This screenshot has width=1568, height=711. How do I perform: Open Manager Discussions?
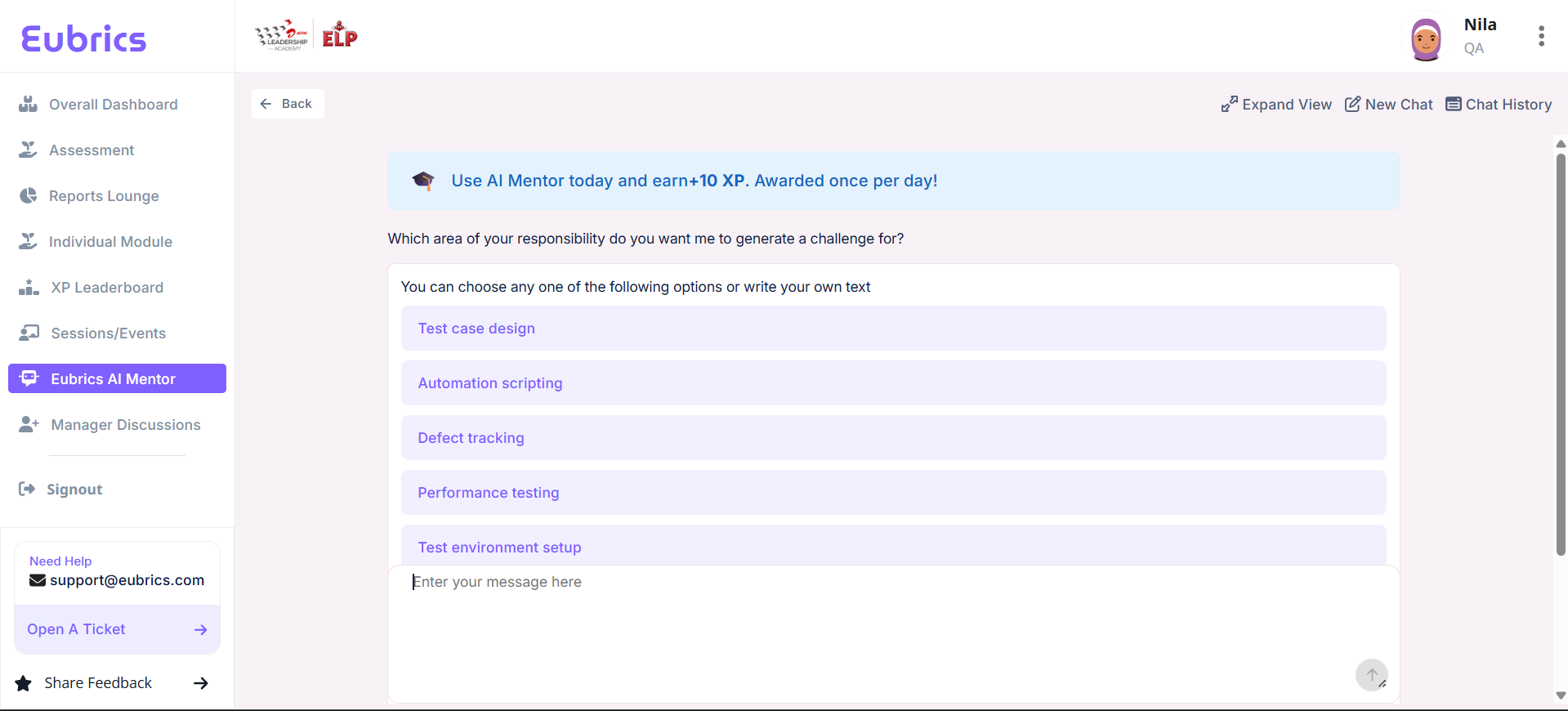(125, 425)
